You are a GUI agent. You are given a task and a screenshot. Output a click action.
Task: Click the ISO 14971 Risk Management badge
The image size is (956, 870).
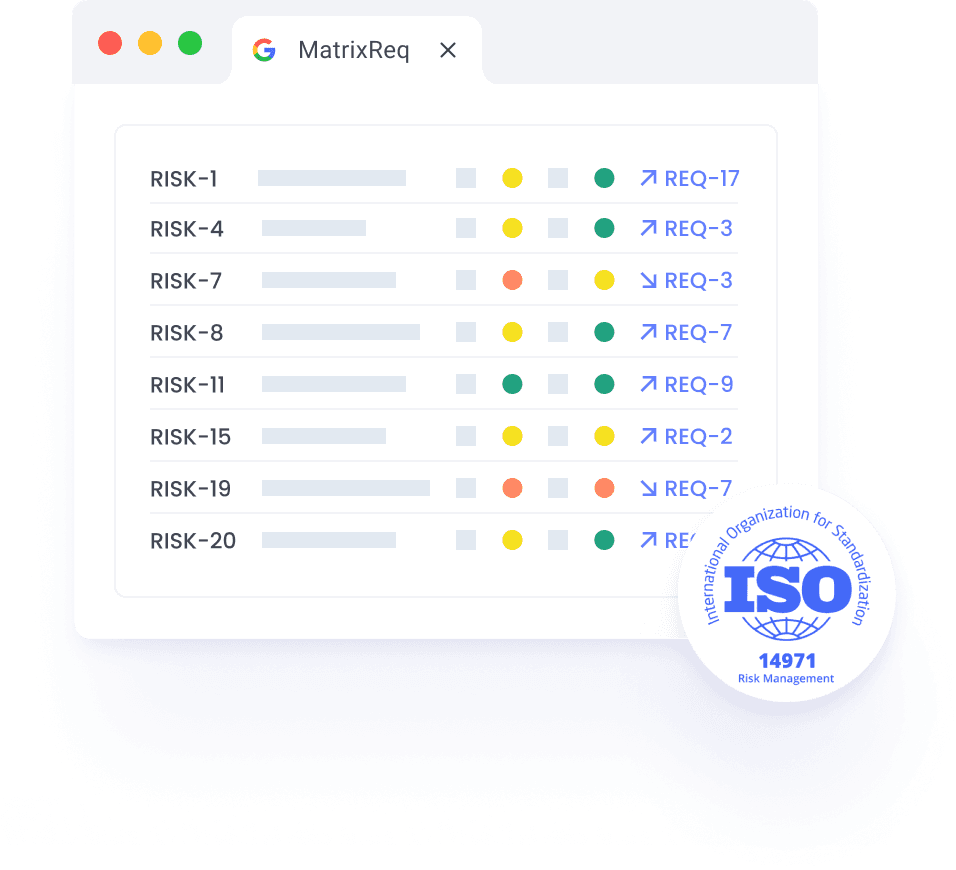pyautogui.click(x=786, y=594)
